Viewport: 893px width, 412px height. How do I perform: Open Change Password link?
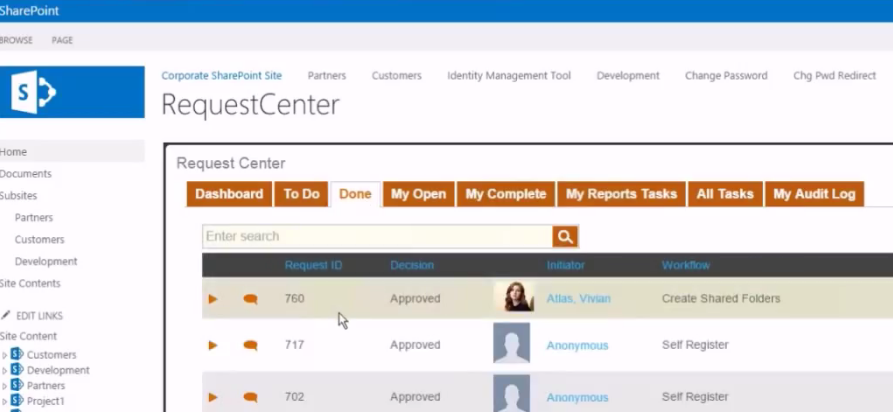coord(726,76)
